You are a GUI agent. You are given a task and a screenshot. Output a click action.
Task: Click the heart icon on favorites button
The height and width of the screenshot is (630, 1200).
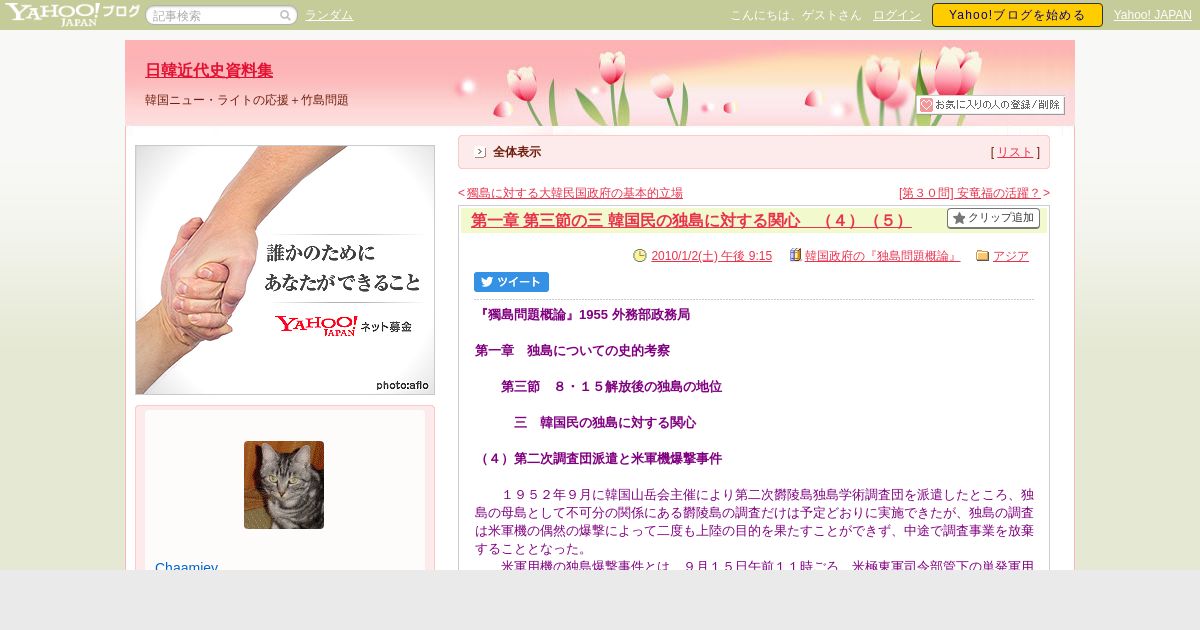coord(926,105)
